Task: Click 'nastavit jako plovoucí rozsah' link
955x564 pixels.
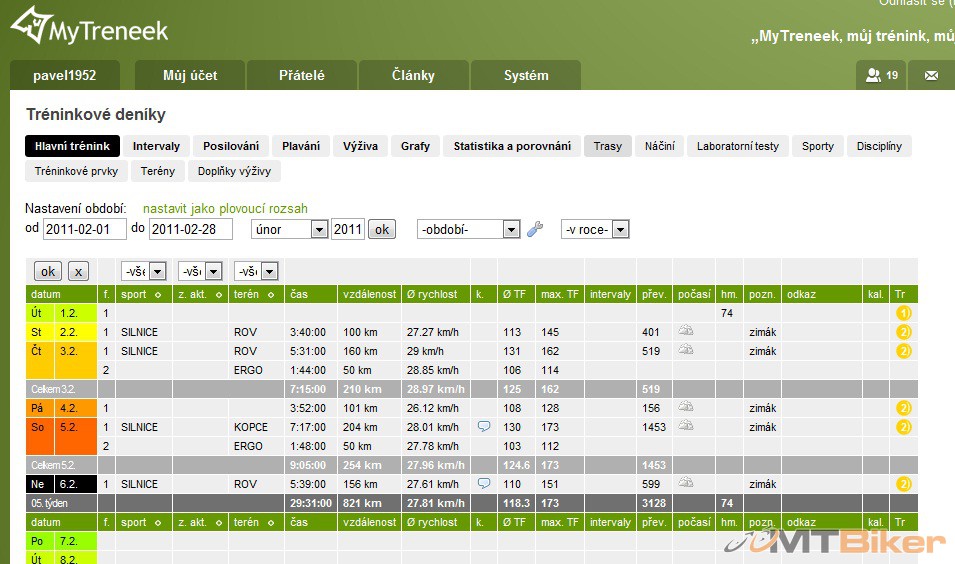Action: click(225, 209)
